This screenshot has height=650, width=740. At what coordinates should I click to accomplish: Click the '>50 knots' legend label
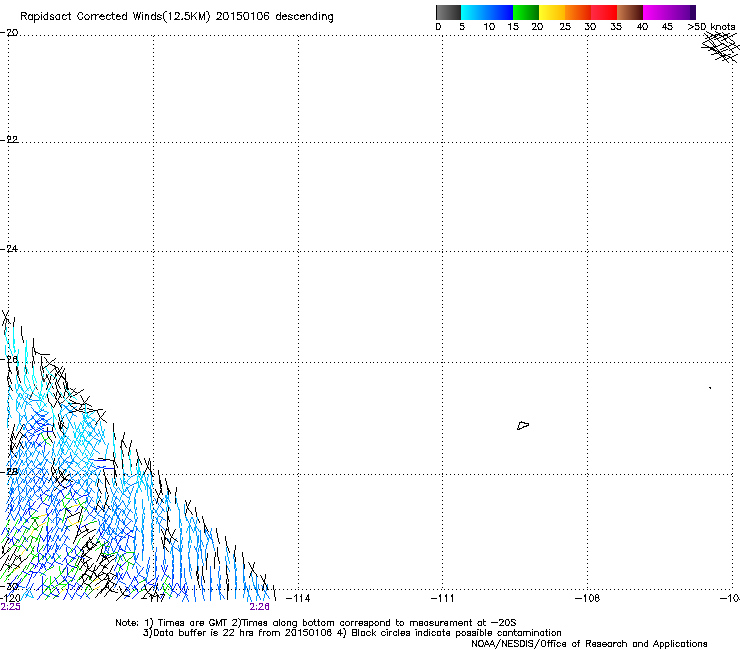point(711,27)
